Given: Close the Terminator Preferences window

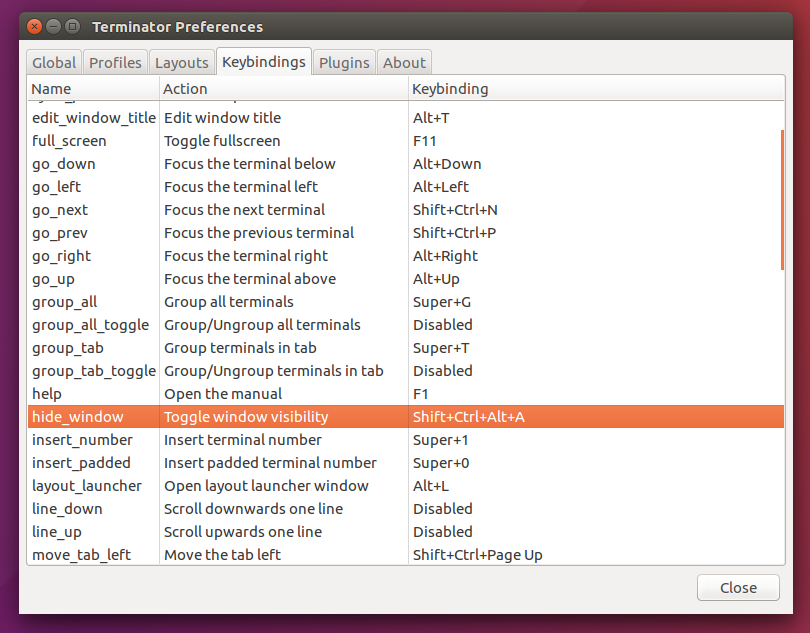Looking at the screenshot, I should [x=34, y=26].
